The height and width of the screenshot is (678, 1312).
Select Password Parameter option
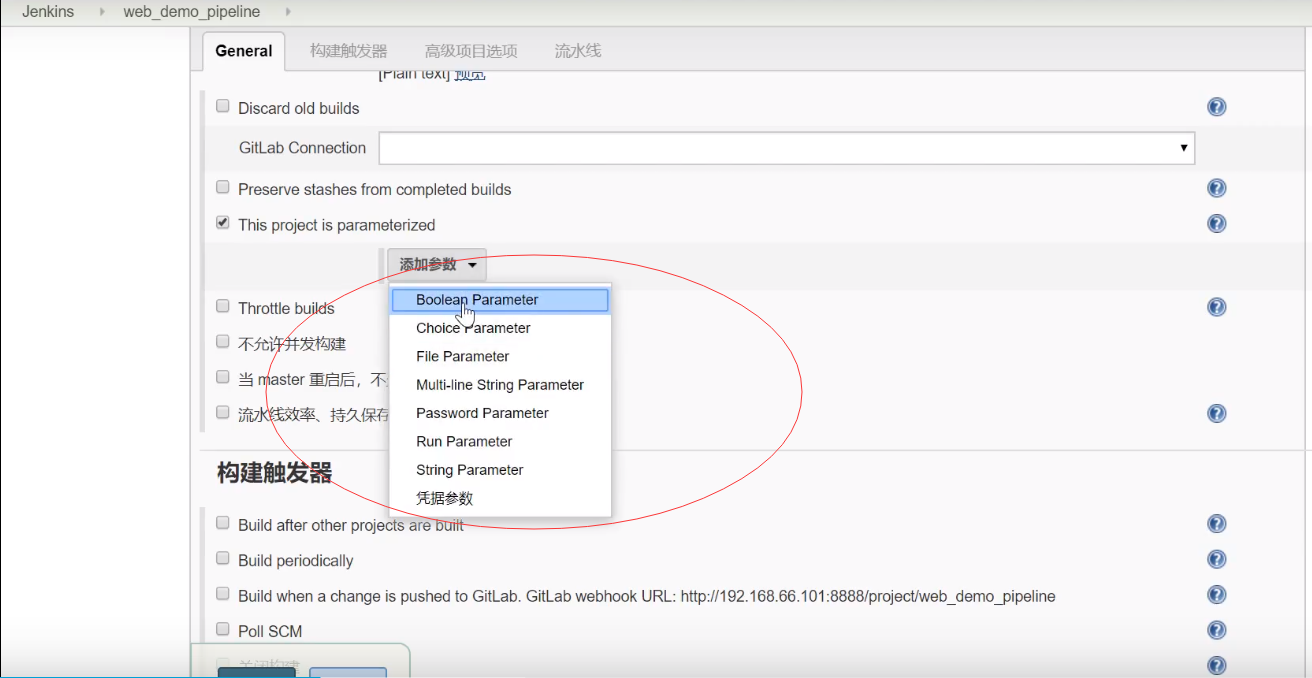point(500,413)
